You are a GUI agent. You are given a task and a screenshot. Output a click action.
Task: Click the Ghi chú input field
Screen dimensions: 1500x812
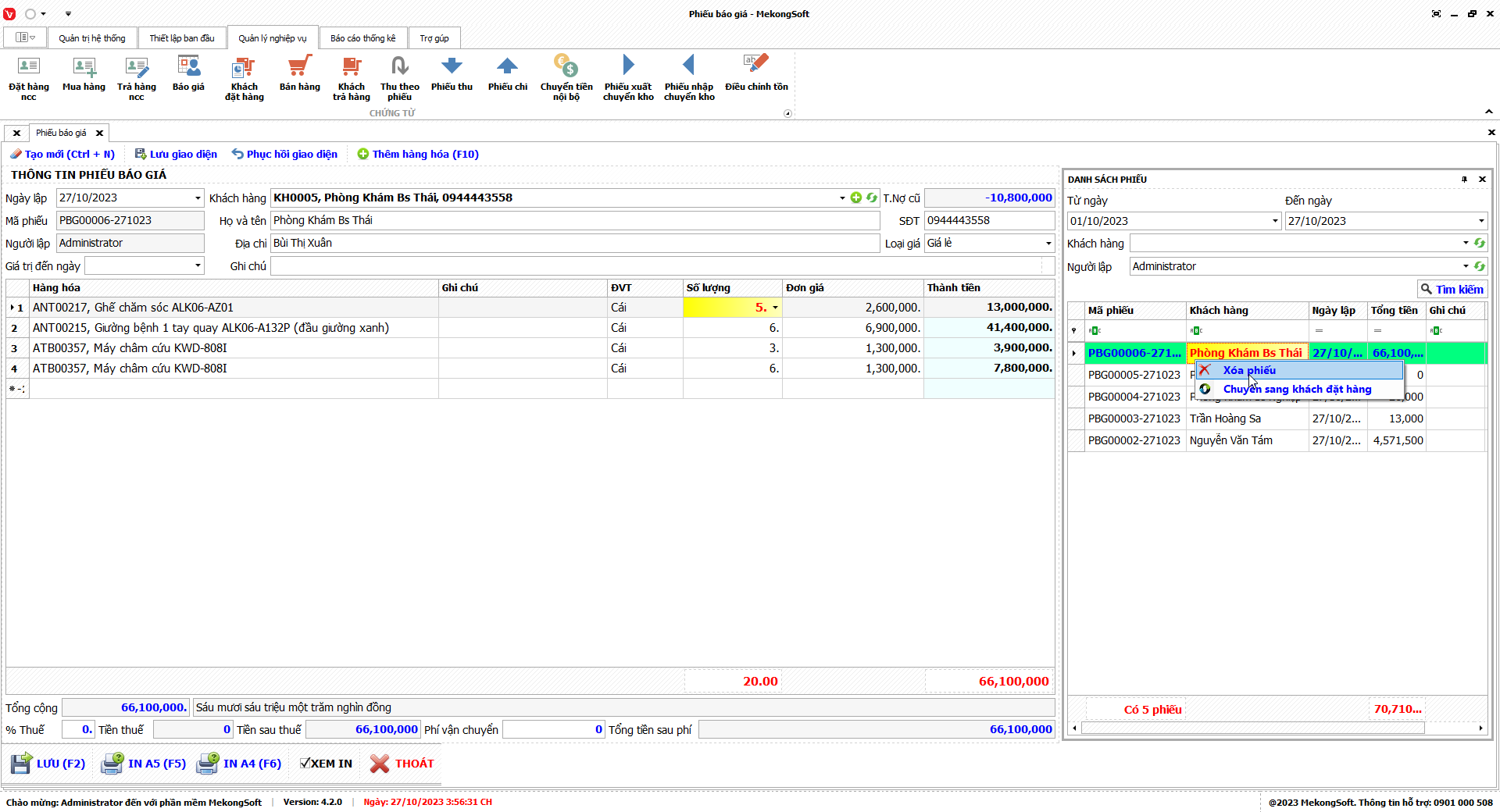(656, 266)
